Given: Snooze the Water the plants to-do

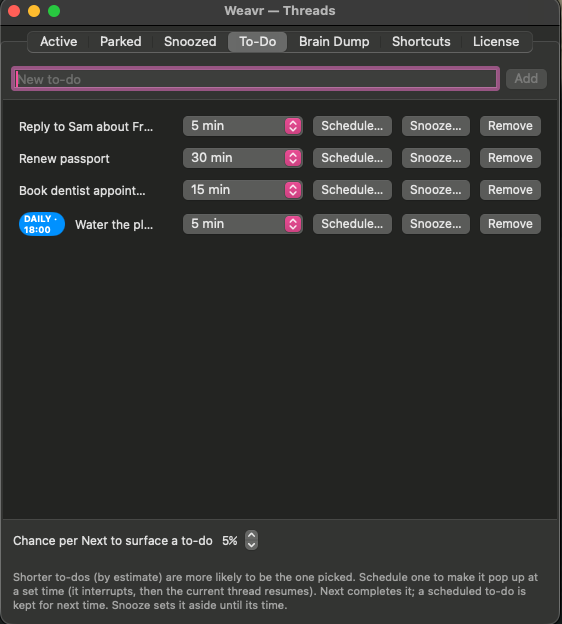Looking at the screenshot, I should (x=436, y=224).
